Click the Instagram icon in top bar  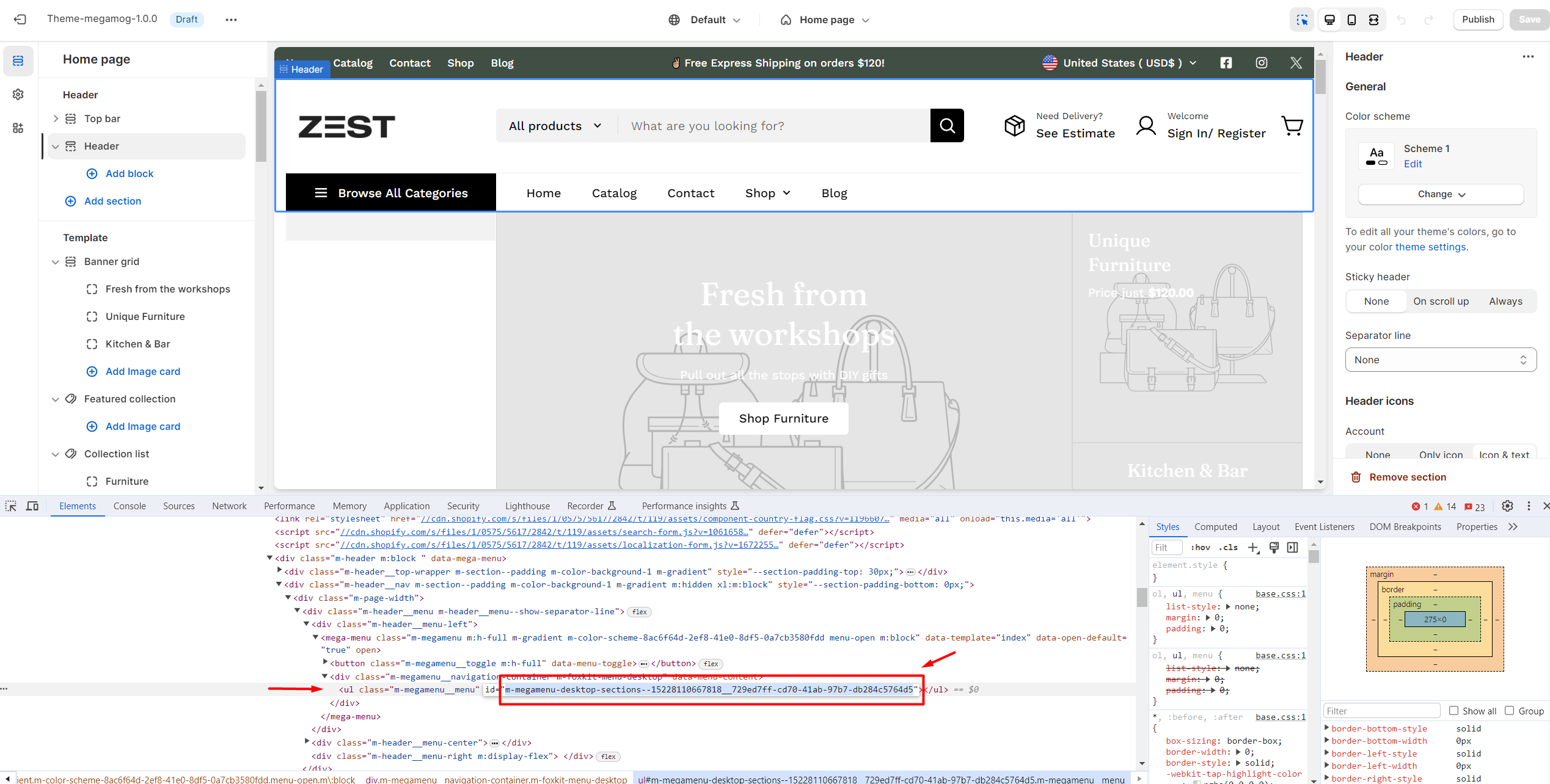[x=1262, y=63]
